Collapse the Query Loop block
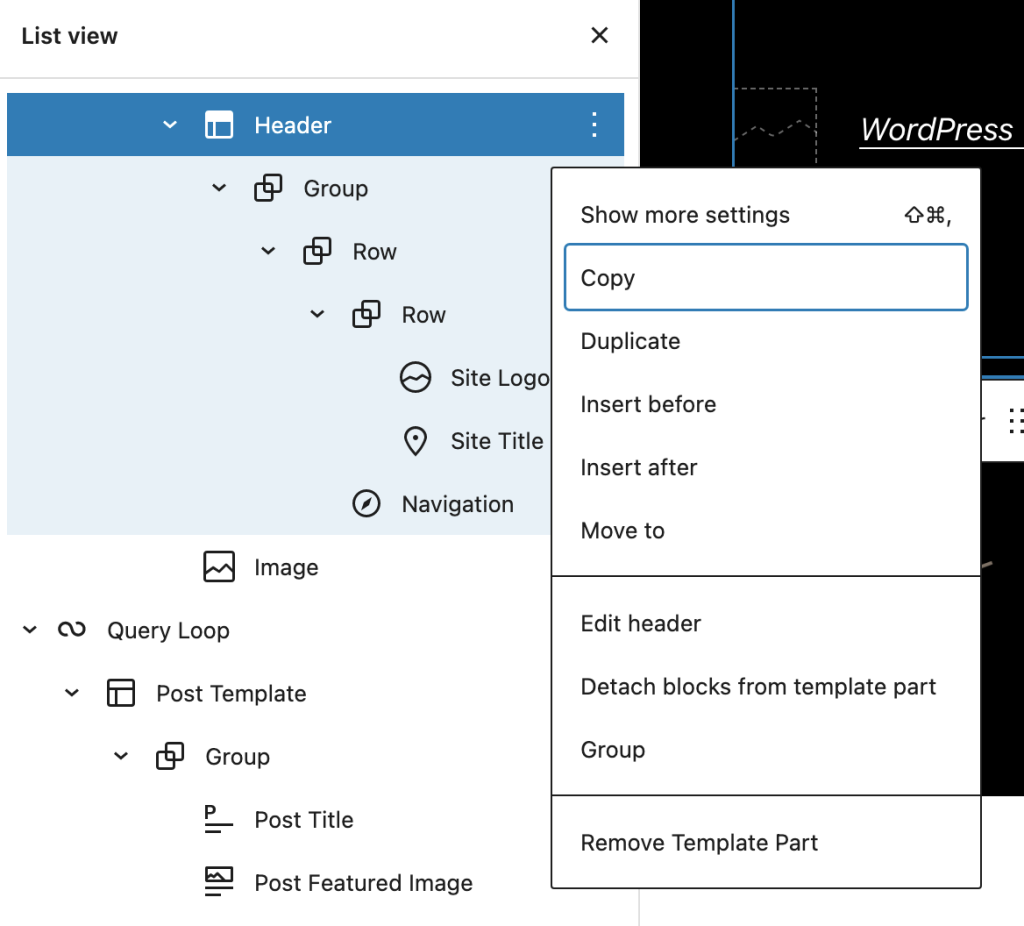Screen dimensions: 1024x926 pos(30,630)
